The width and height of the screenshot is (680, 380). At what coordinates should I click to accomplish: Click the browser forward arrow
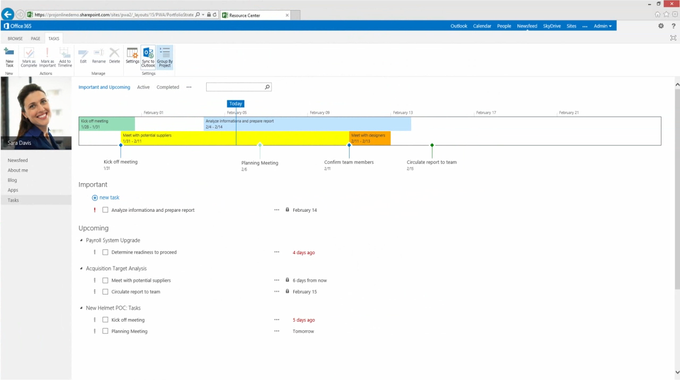[x=20, y=15]
